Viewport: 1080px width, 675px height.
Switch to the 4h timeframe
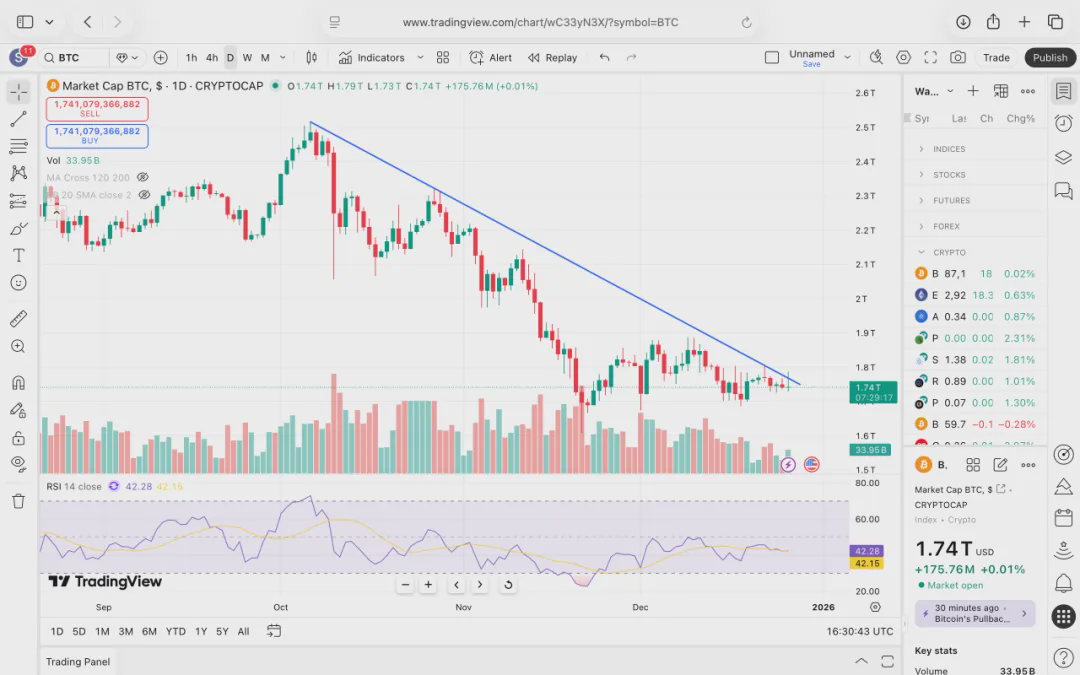coord(212,57)
